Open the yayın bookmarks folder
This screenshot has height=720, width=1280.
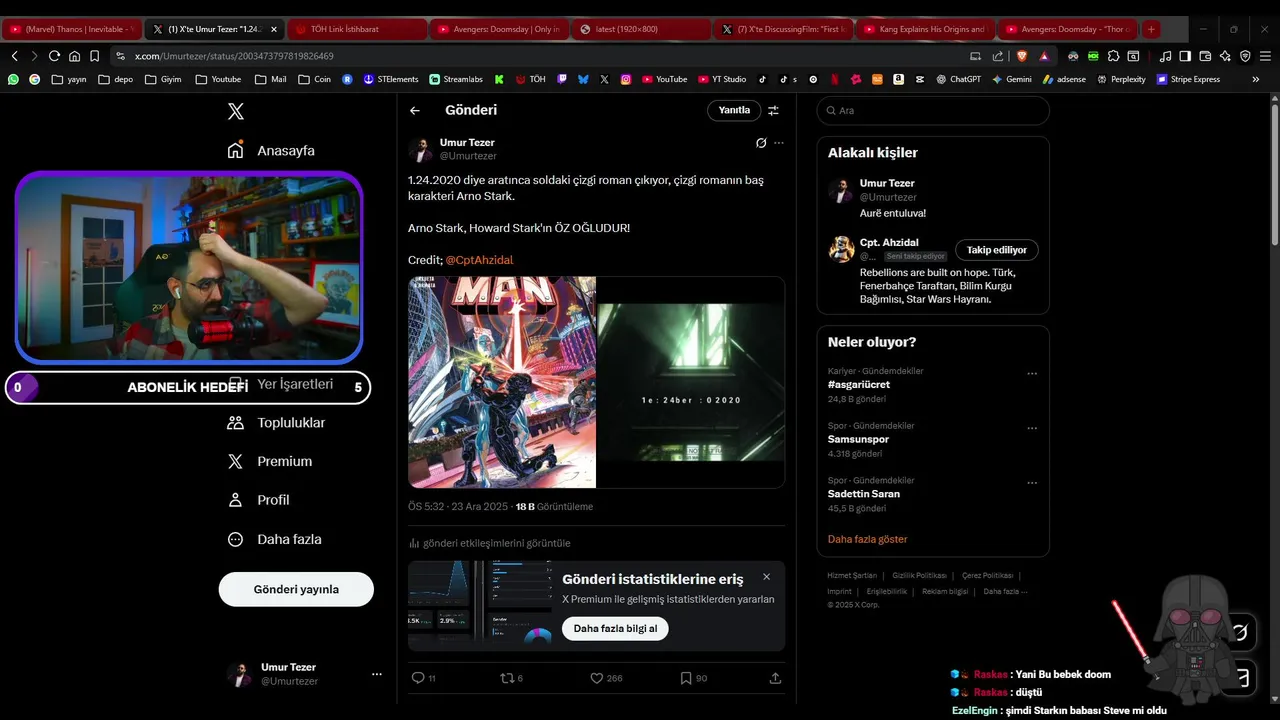coord(69,79)
